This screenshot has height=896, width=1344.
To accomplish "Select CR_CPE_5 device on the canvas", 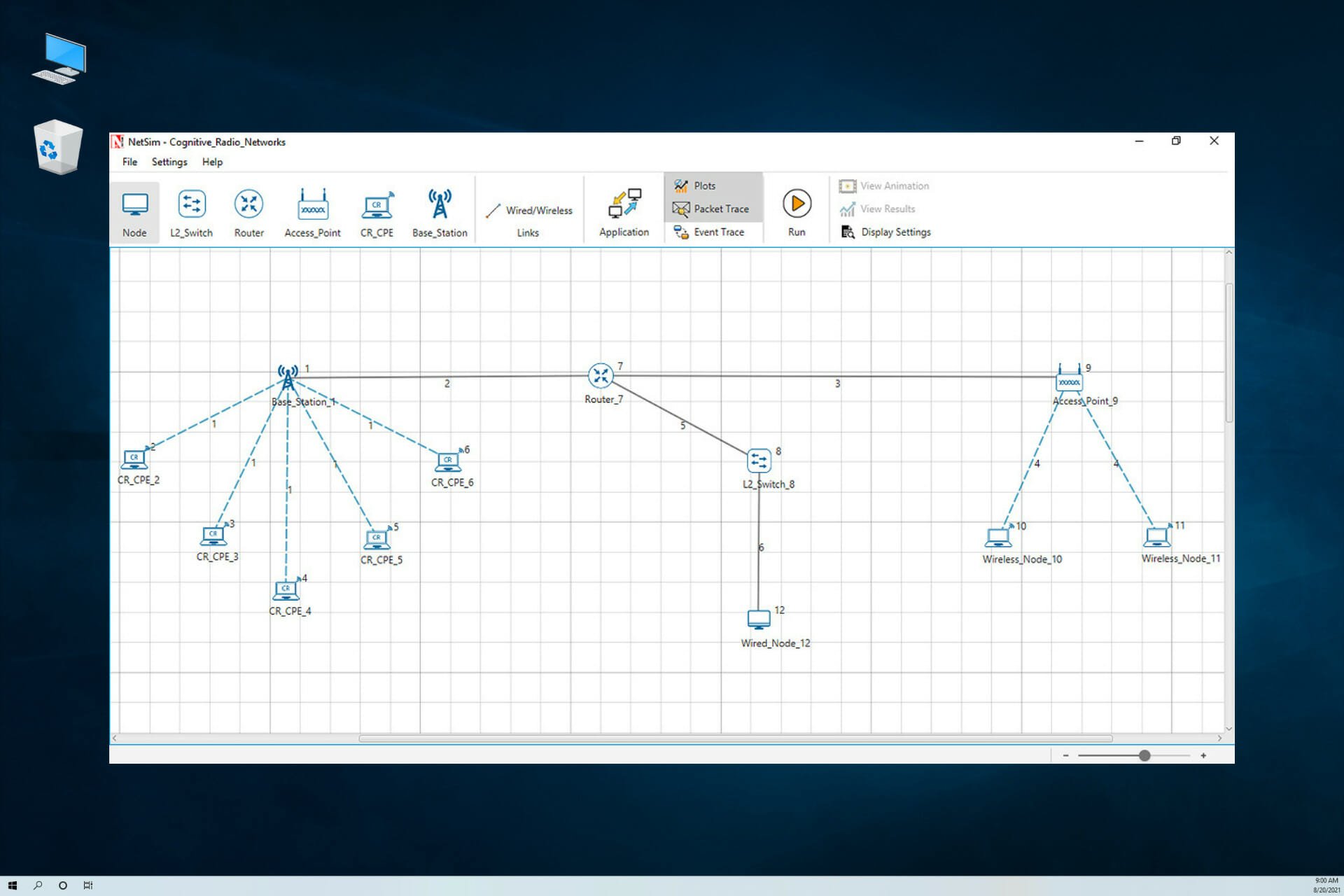I will click(x=377, y=540).
